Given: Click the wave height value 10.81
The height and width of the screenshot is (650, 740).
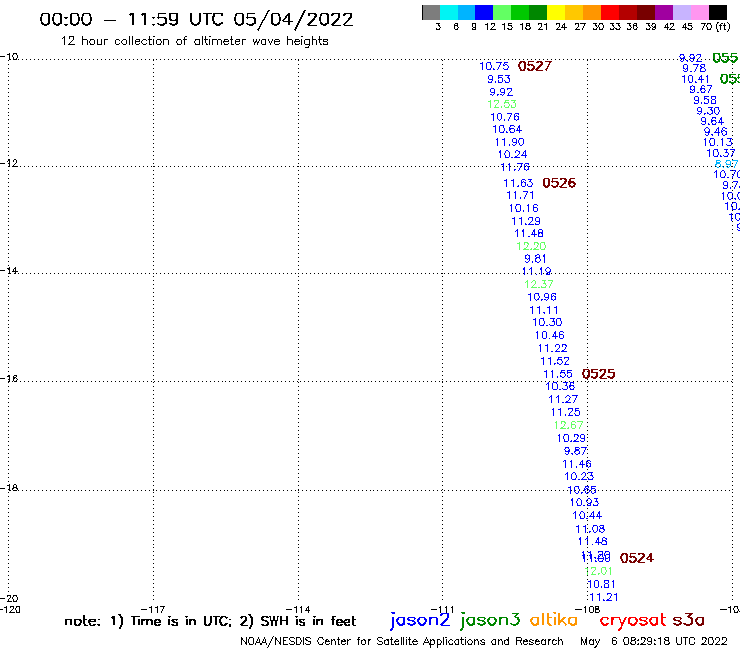Looking at the screenshot, I should (x=602, y=584).
